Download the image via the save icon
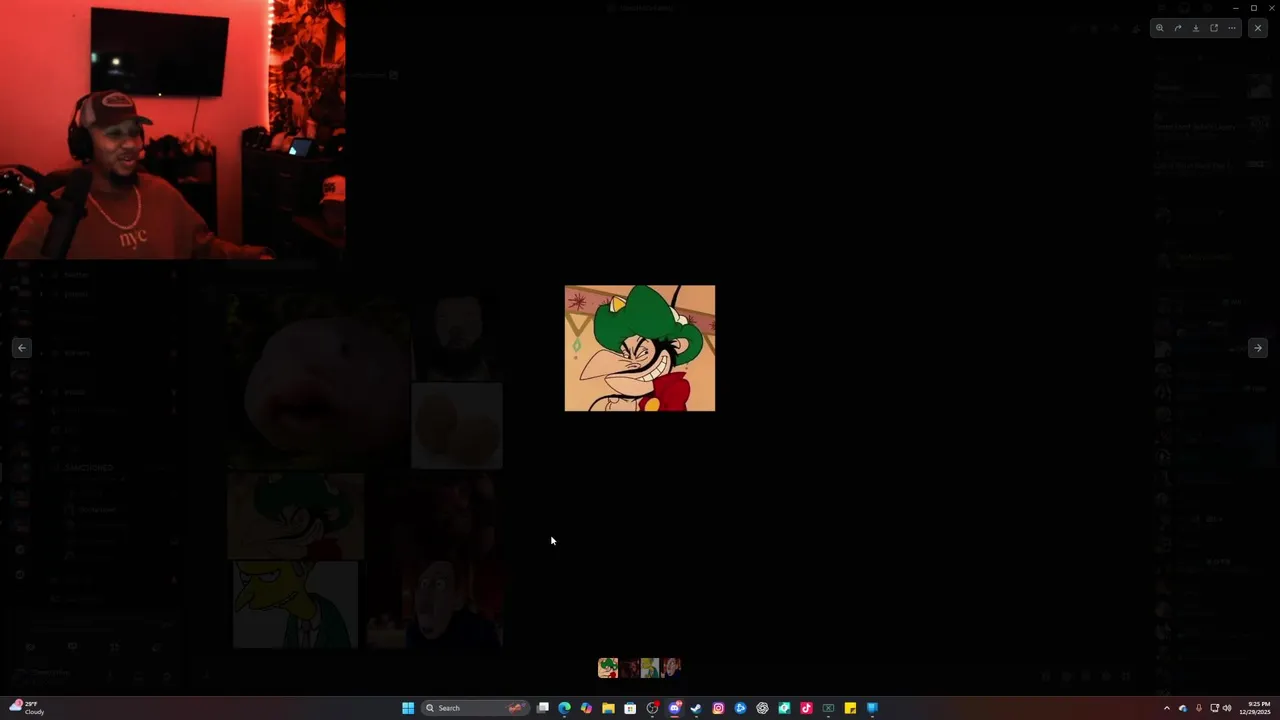This screenshot has height=720, width=1280. tap(1196, 28)
